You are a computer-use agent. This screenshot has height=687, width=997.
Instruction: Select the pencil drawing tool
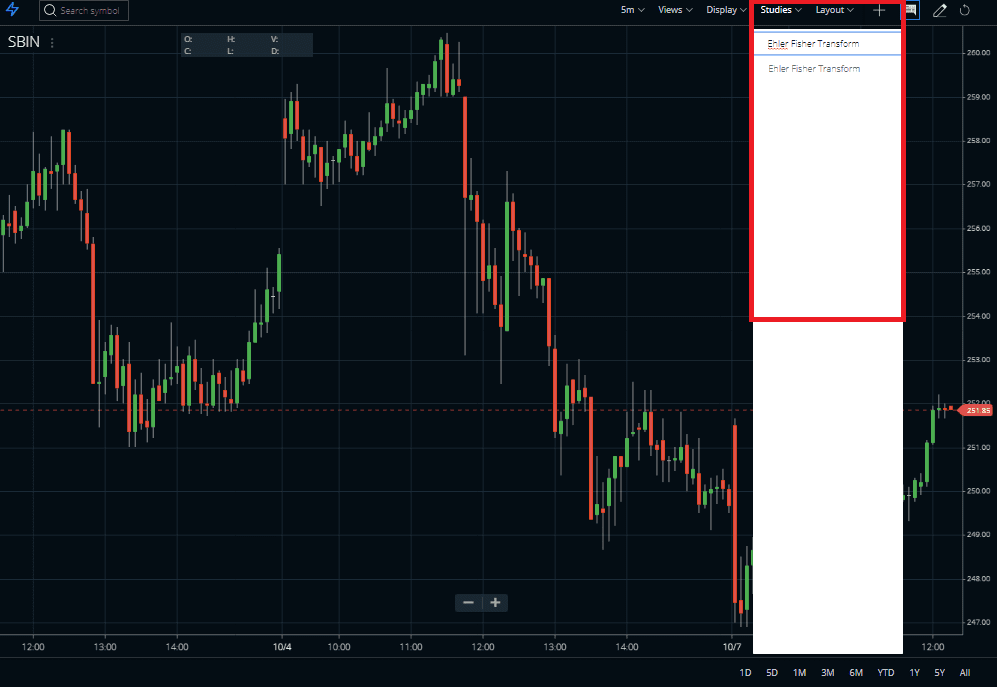tap(940, 10)
